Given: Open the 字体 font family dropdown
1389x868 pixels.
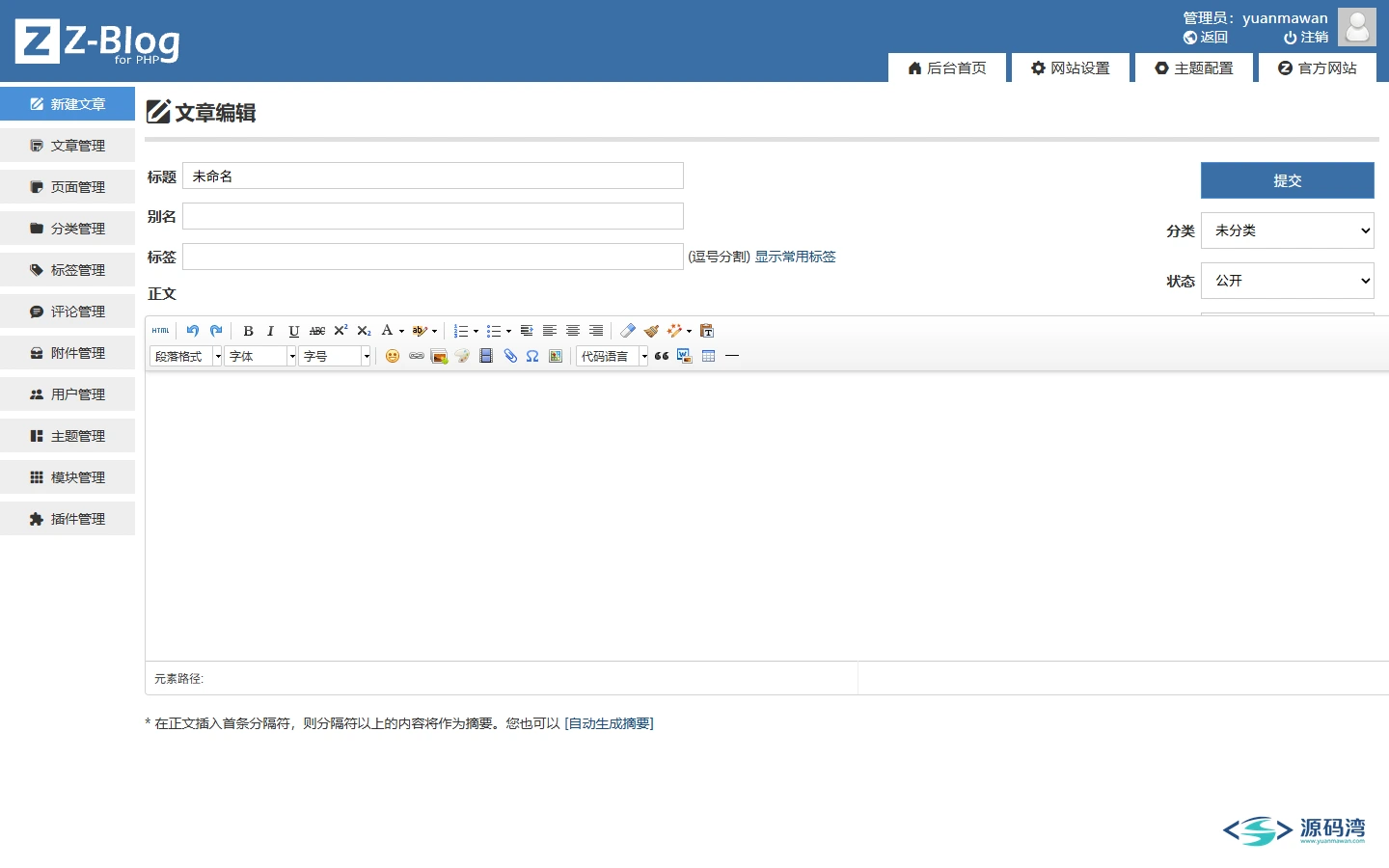Looking at the screenshot, I should point(260,356).
